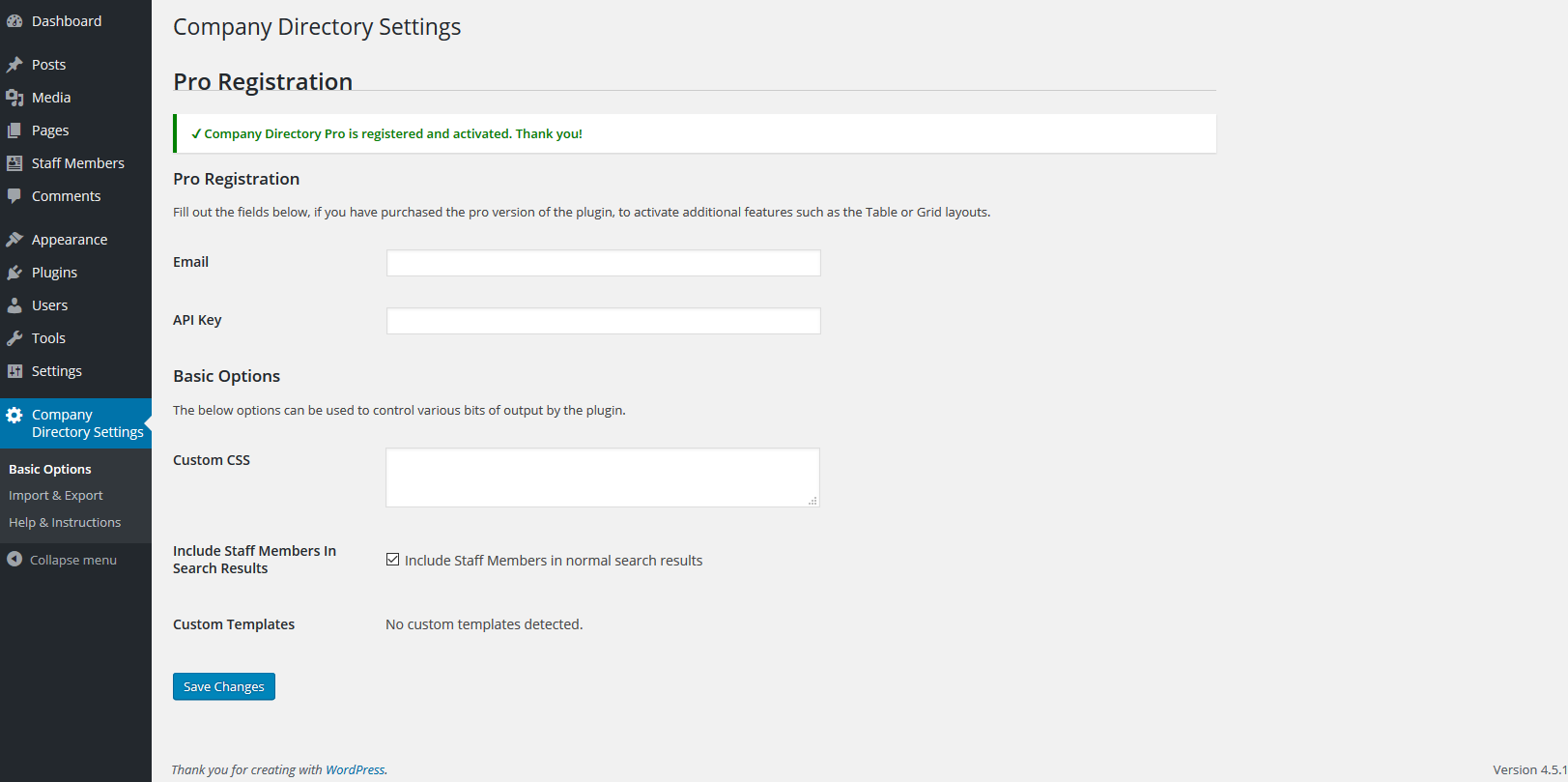
Task: Uncheck Include Staff Members in search results
Action: 393,560
